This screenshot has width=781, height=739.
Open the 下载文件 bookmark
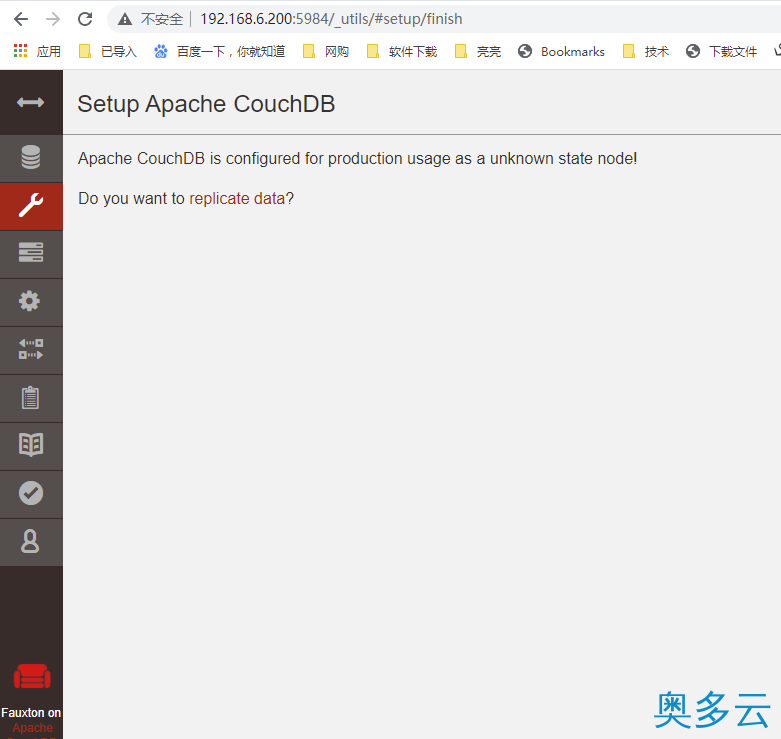point(722,51)
